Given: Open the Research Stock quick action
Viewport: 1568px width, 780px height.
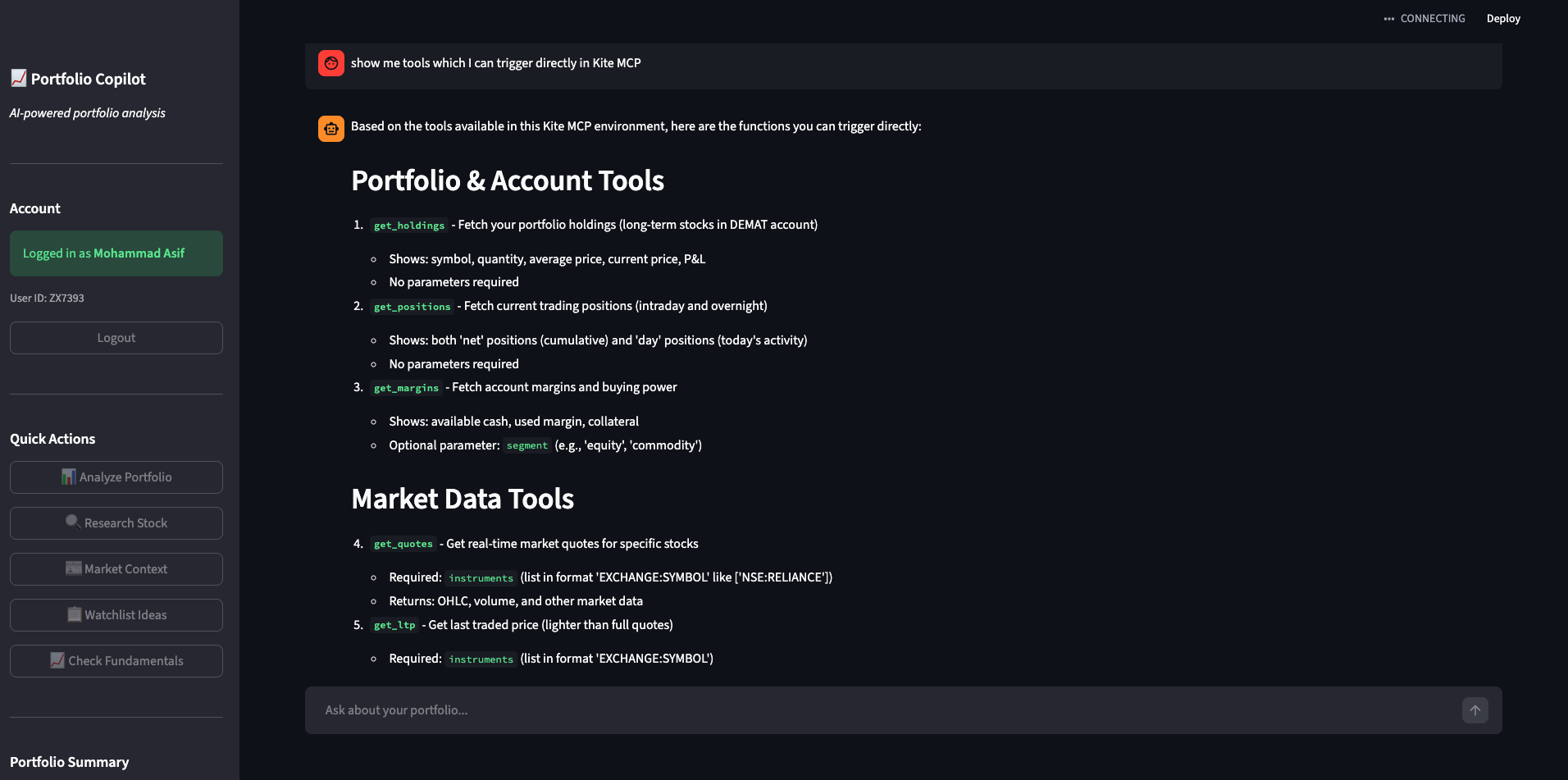Looking at the screenshot, I should (x=116, y=522).
